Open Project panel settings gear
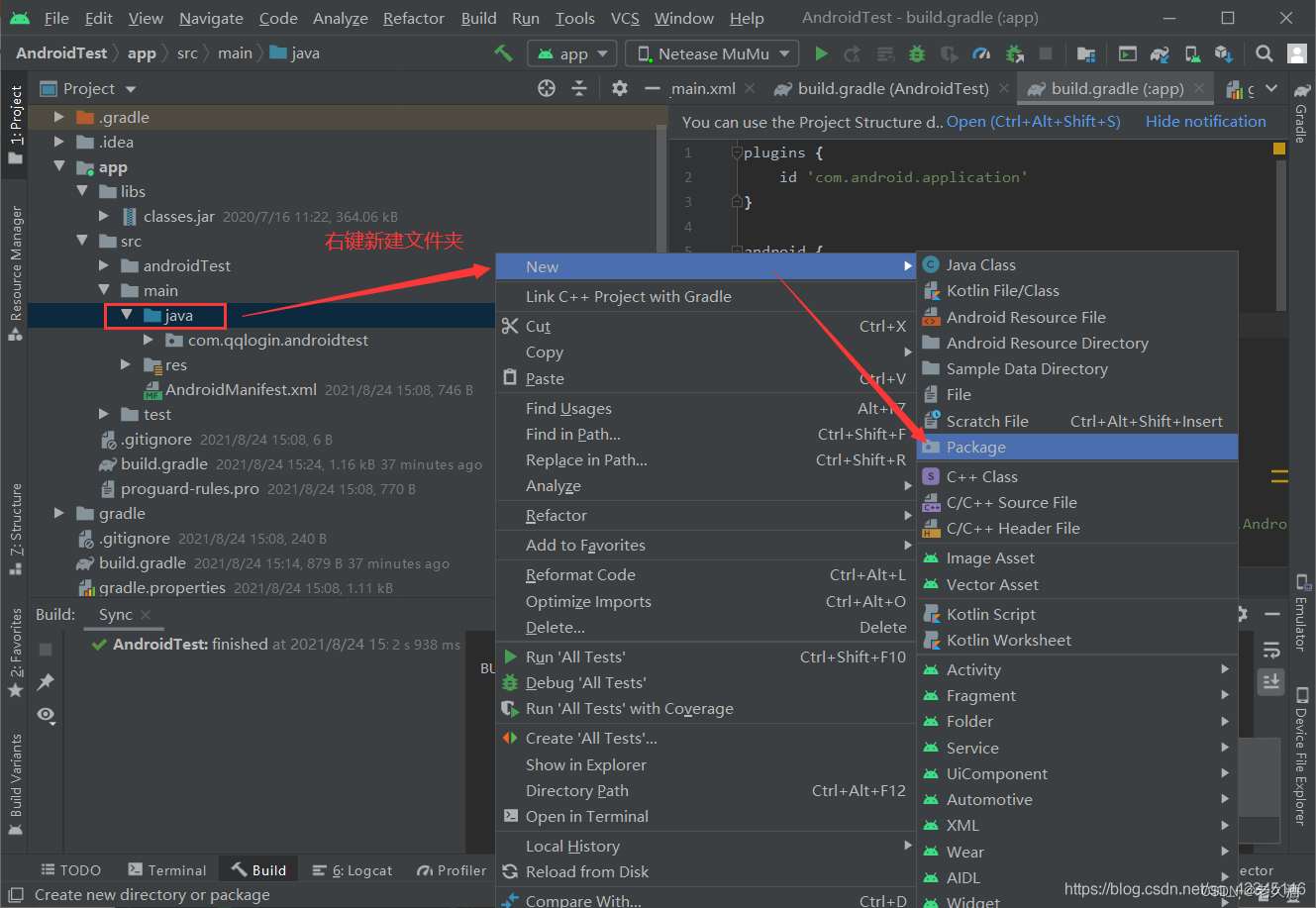The image size is (1316, 908). point(619,88)
